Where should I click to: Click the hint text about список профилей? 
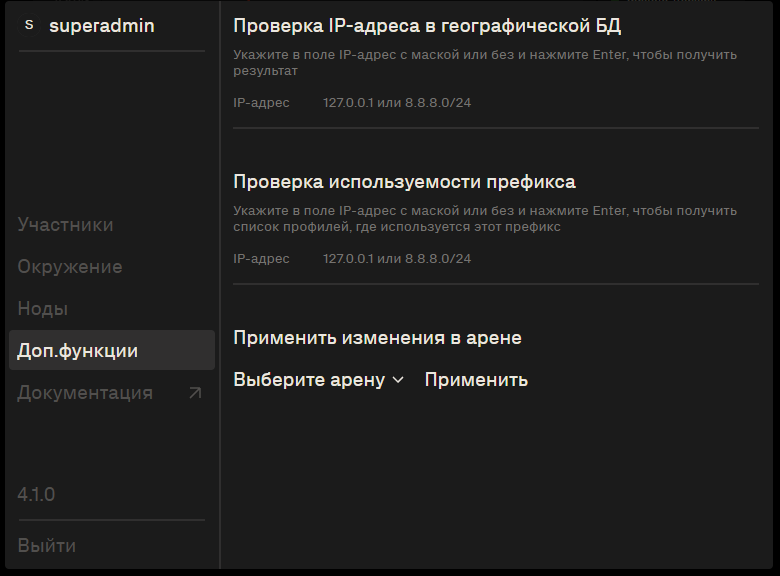coord(485,219)
